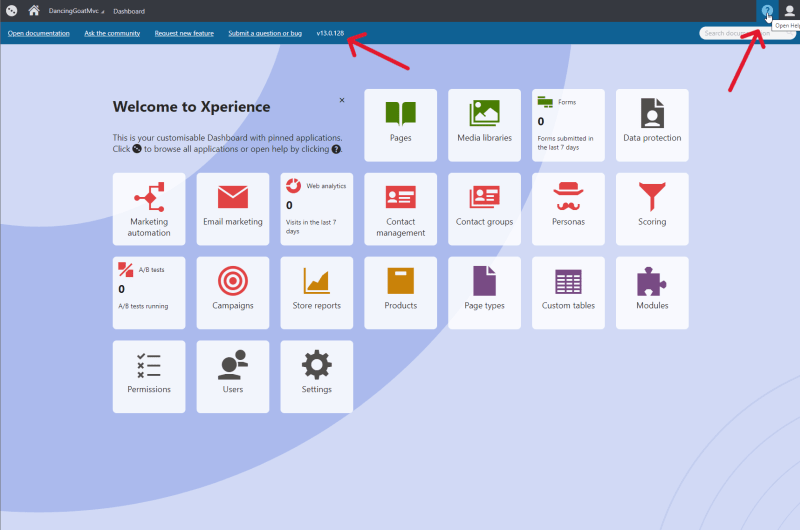
Task: Open the Contact management application
Action: point(401,209)
